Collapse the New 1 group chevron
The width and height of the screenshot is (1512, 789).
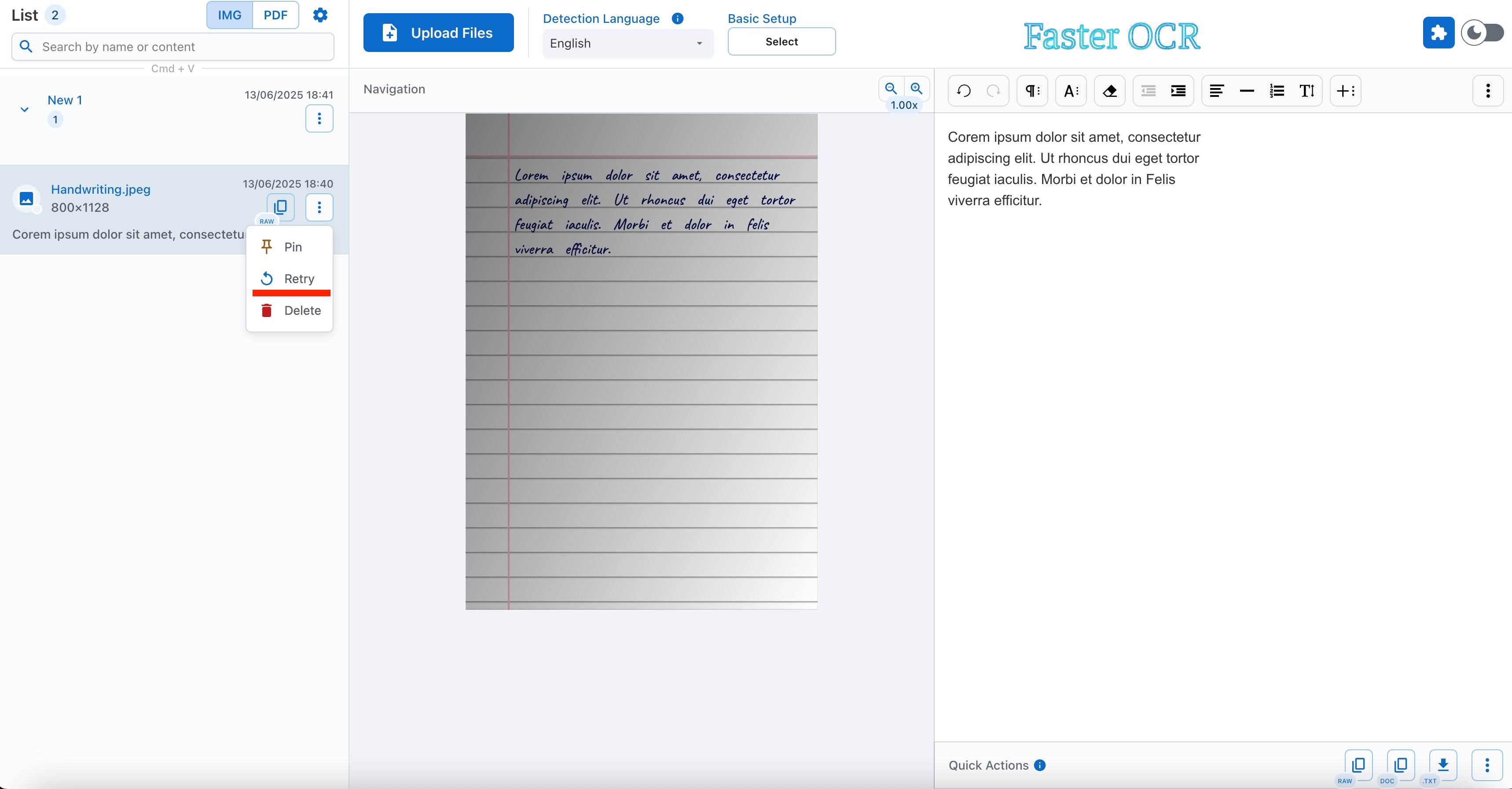click(25, 110)
